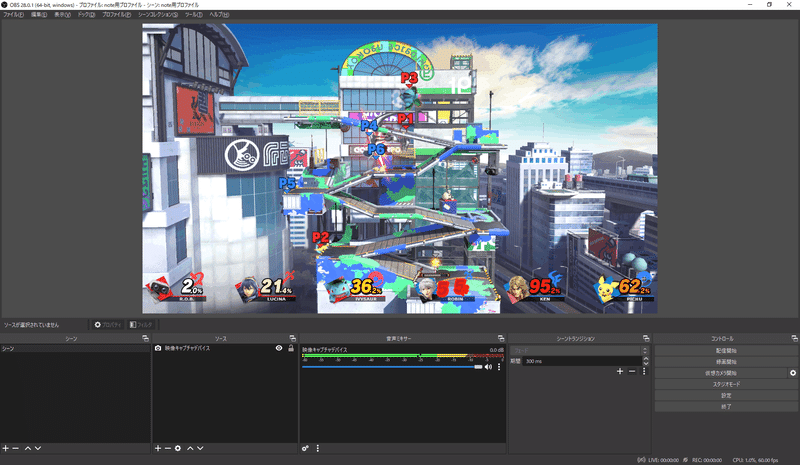Screen dimensions: 800x465
Task: Increase transition duration with up stepper
Action: pos(645,359)
